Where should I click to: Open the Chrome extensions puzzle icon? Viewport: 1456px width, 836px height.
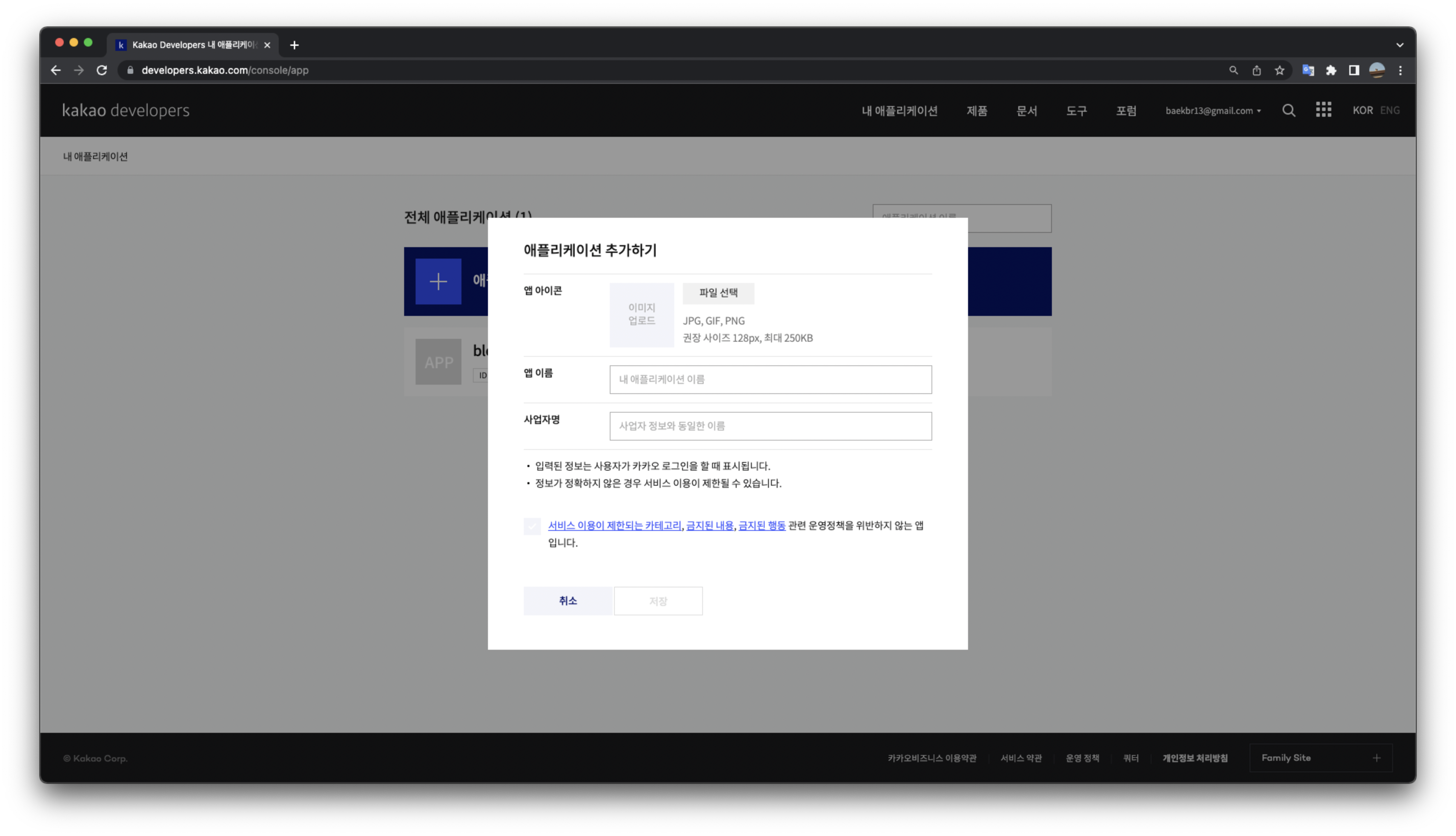1331,70
